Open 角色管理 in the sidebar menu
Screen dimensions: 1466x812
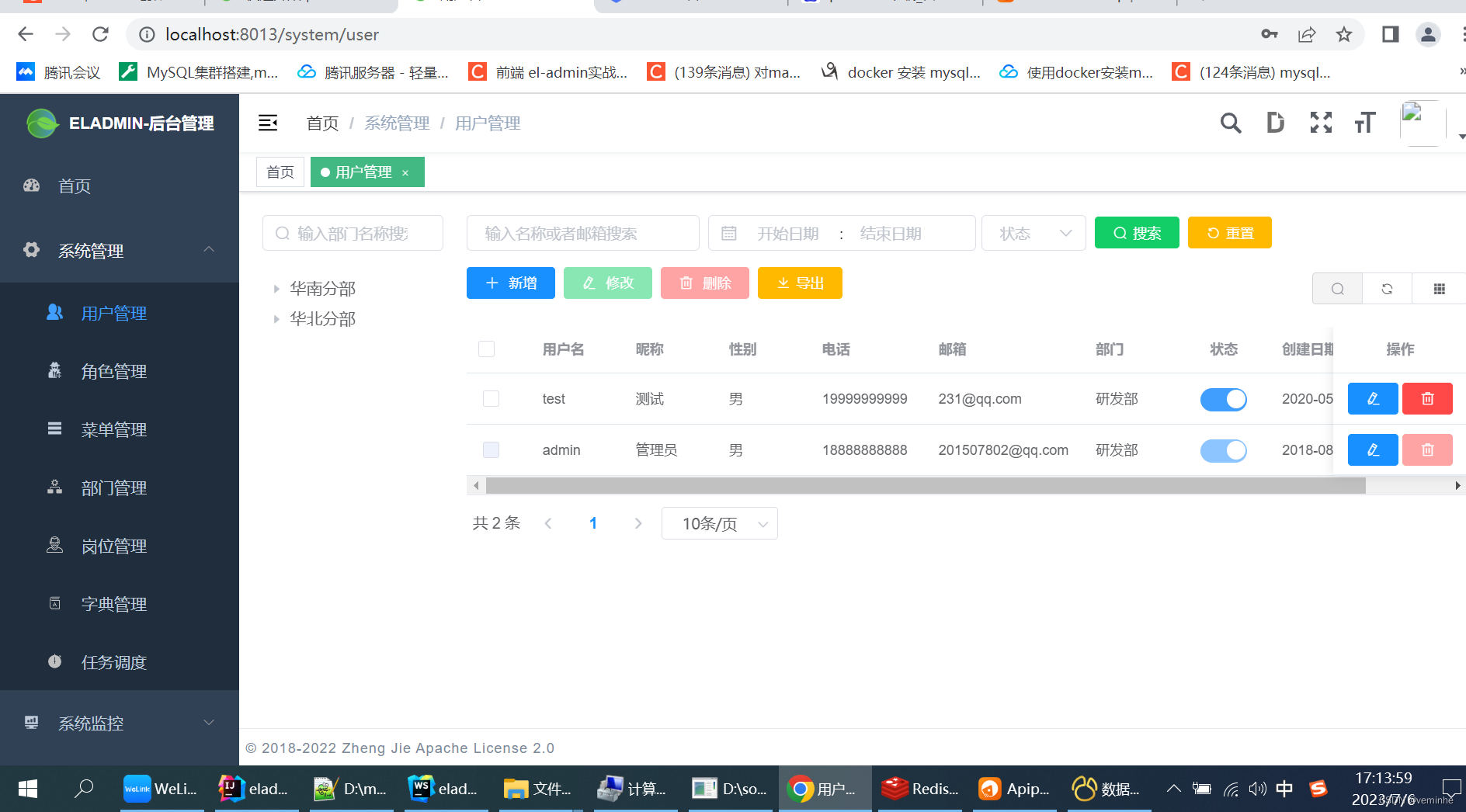113,371
